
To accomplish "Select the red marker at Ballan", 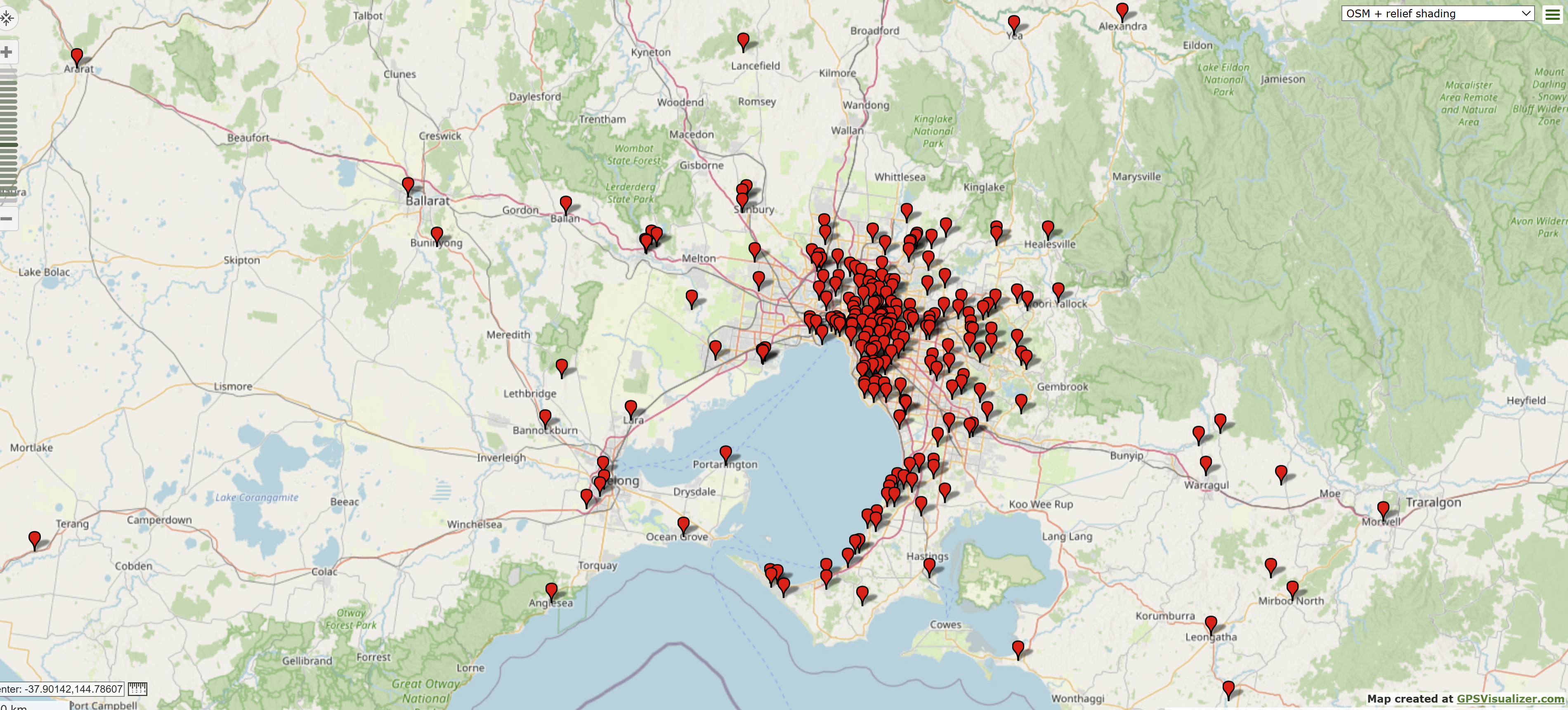I will (565, 205).
